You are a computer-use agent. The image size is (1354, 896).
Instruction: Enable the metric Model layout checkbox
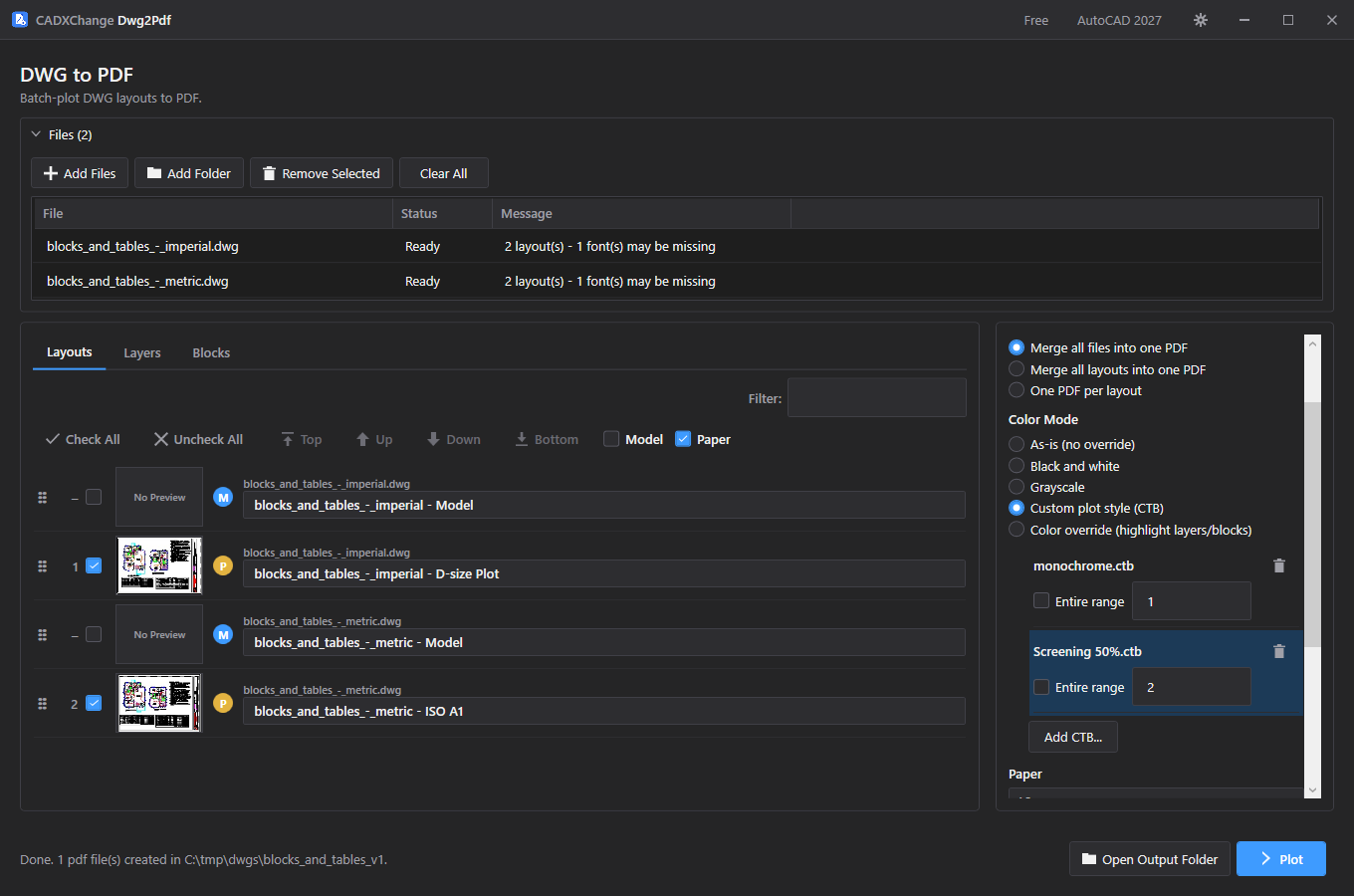(x=94, y=634)
